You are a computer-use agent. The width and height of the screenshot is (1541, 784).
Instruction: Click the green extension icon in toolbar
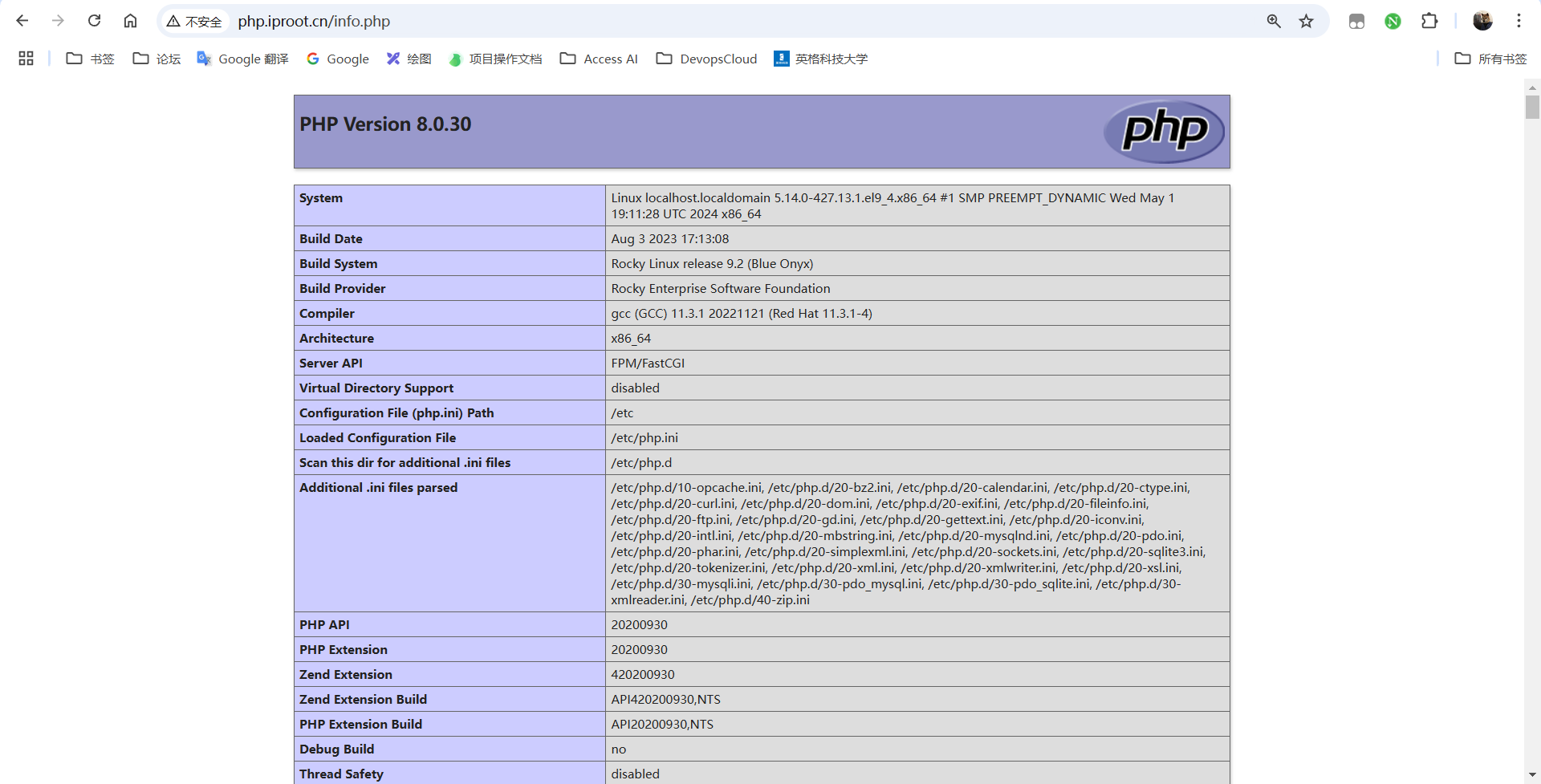pyautogui.click(x=1393, y=21)
